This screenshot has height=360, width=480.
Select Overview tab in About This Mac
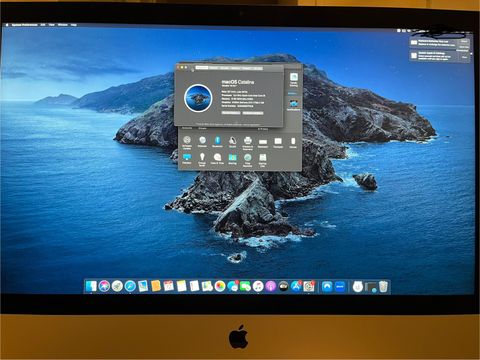click(x=202, y=68)
